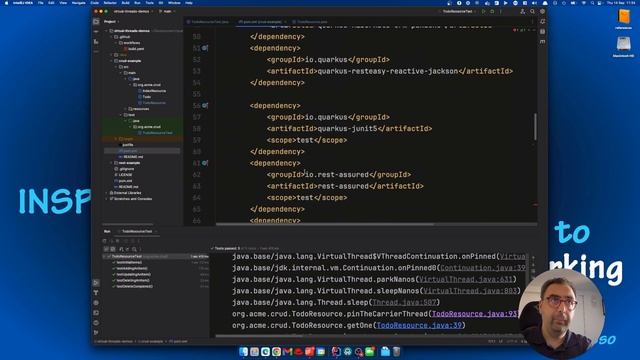
Task: Open the Terminal tool window icon
Action: pyautogui.click(x=96, y=313)
